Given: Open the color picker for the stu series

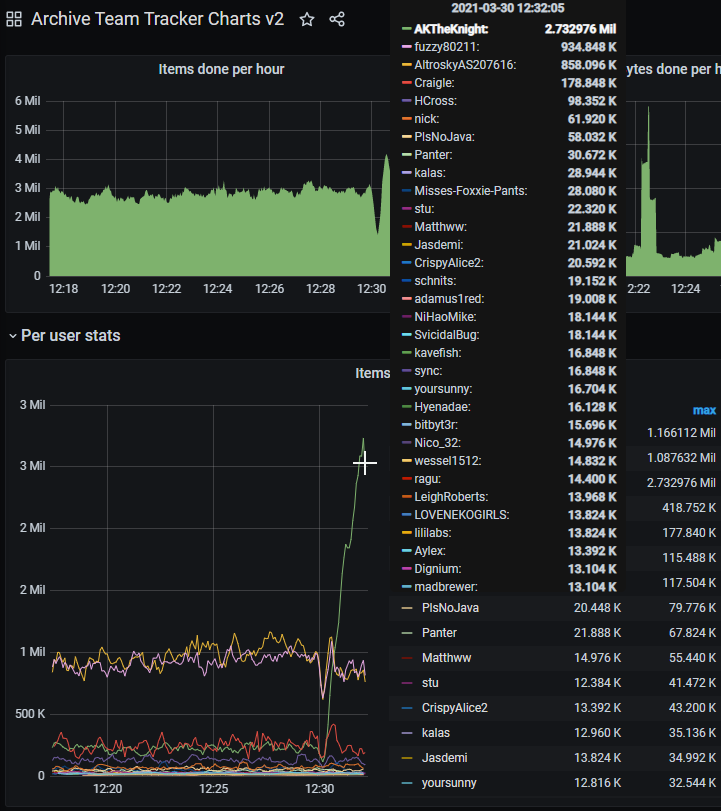Looking at the screenshot, I should tap(406, 683).
